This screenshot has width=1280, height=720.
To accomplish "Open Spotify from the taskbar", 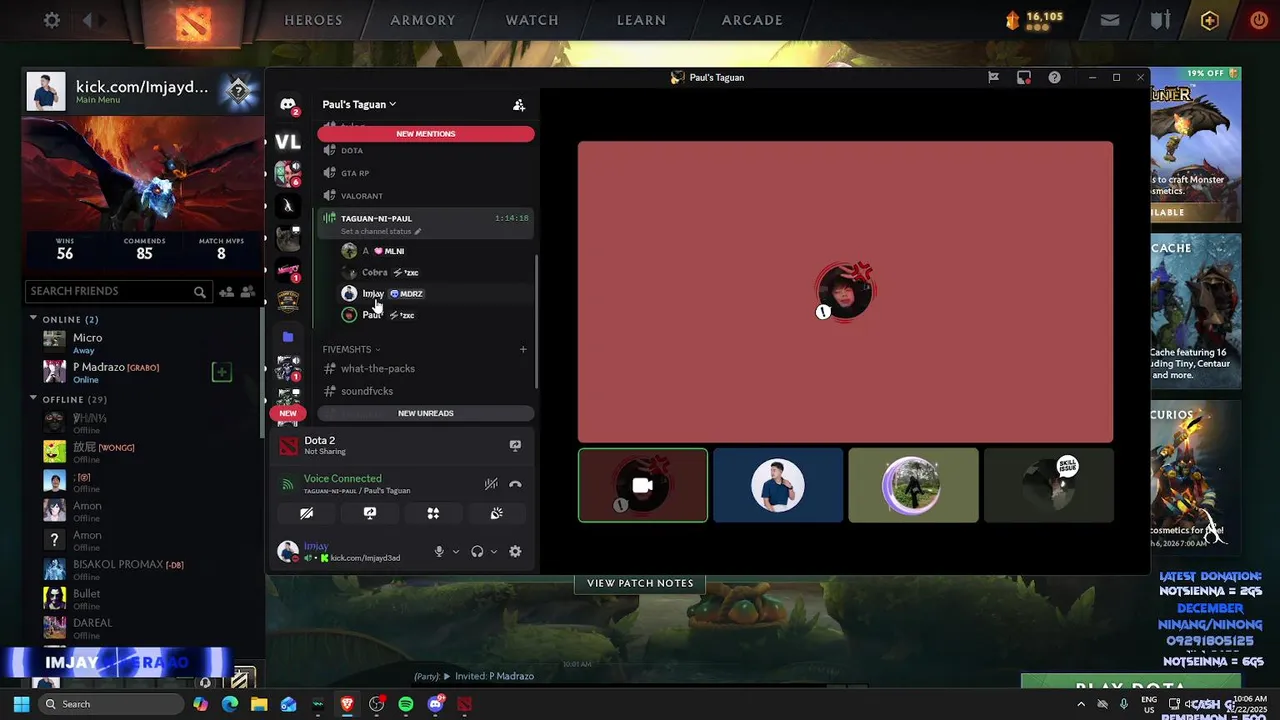I will [406, 704].
